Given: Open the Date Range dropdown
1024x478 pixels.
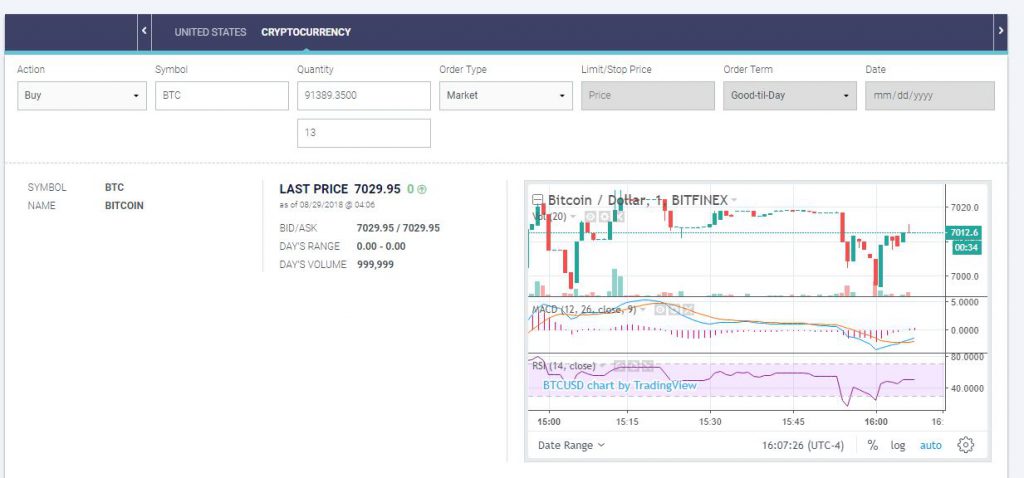Looking at the screenshot, I should click(x=571, y=445).
